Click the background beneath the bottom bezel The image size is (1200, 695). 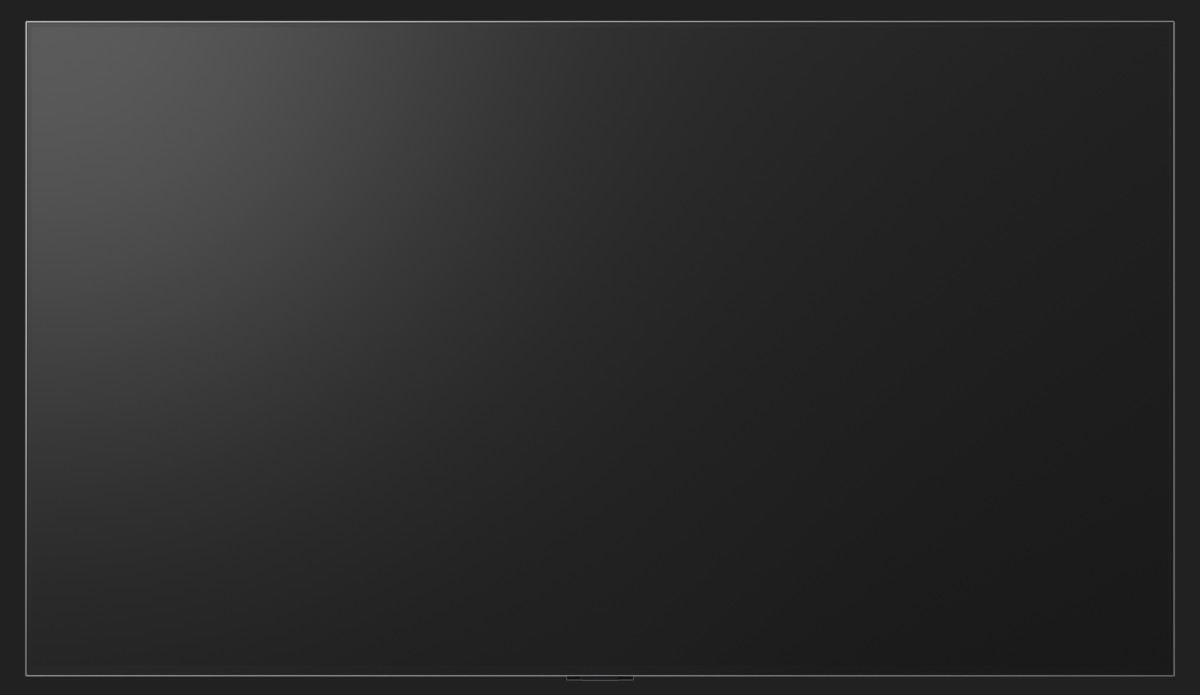pos(300,687)
